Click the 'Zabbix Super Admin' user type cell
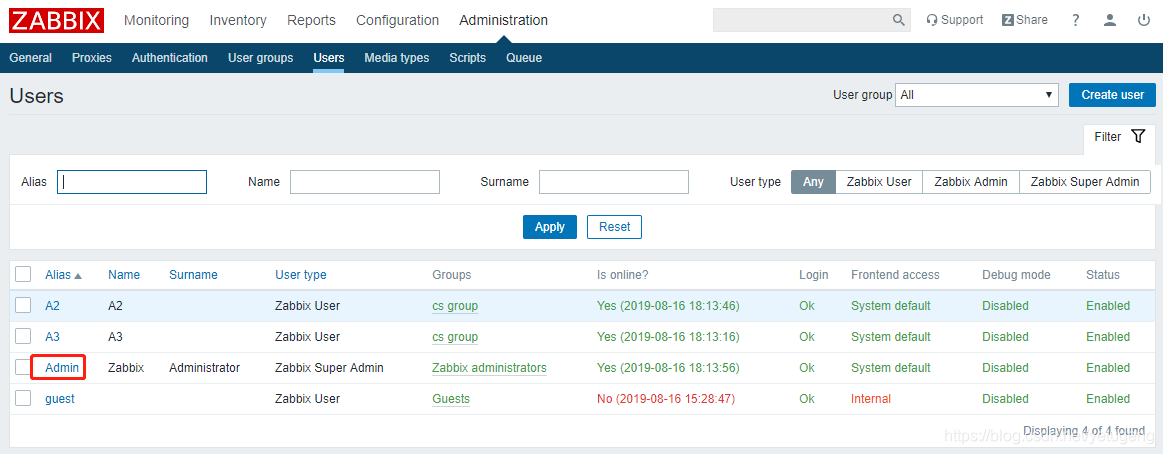 pos(329,368)
